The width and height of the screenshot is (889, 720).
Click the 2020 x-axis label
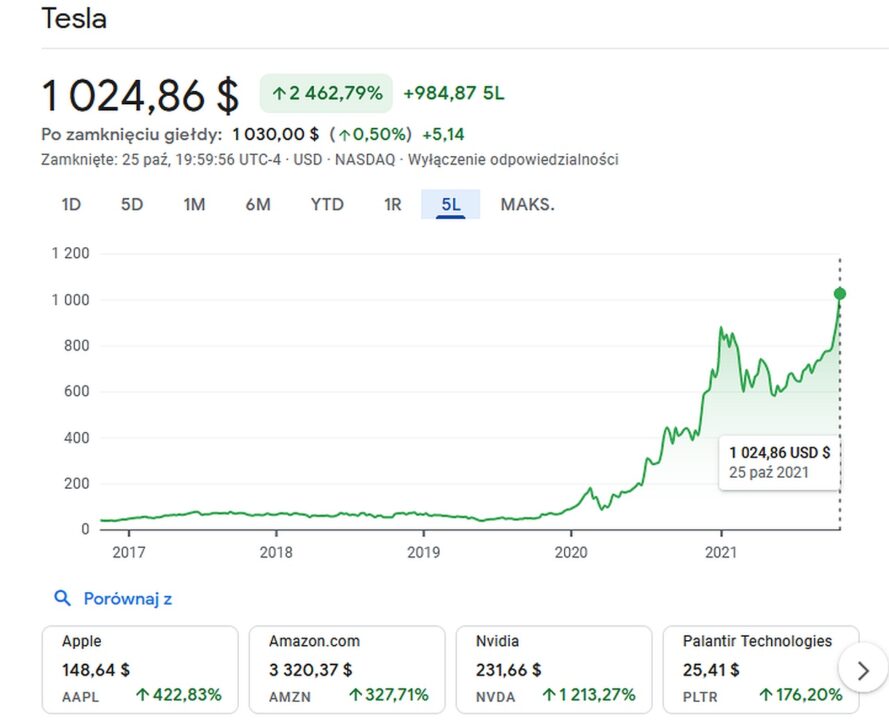pyautogui.click(x=571, y=552)
